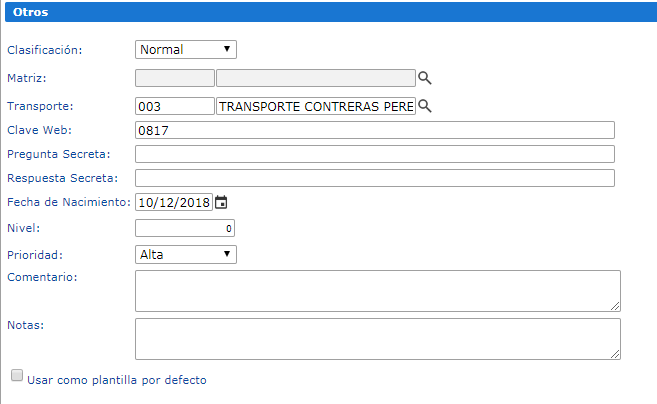Click the Comentario resize handle
The height and width of the screenshot is (404, 657).
point(616,307)
